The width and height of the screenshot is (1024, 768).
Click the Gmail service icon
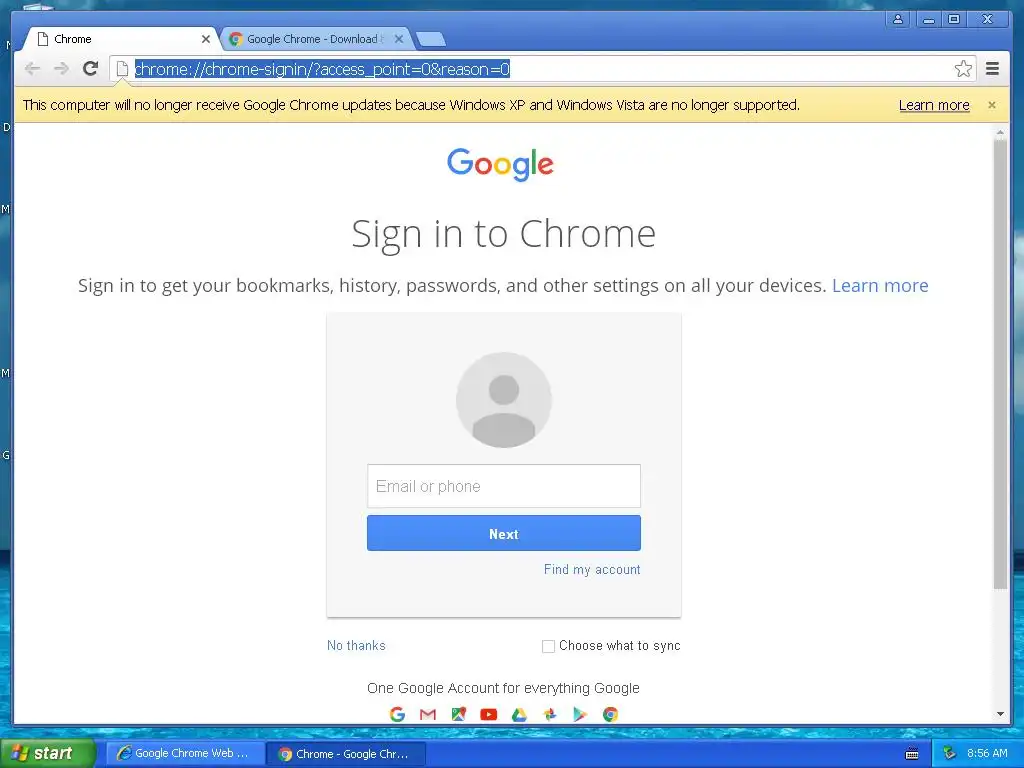pyautogui.click(x=428, y=714)
